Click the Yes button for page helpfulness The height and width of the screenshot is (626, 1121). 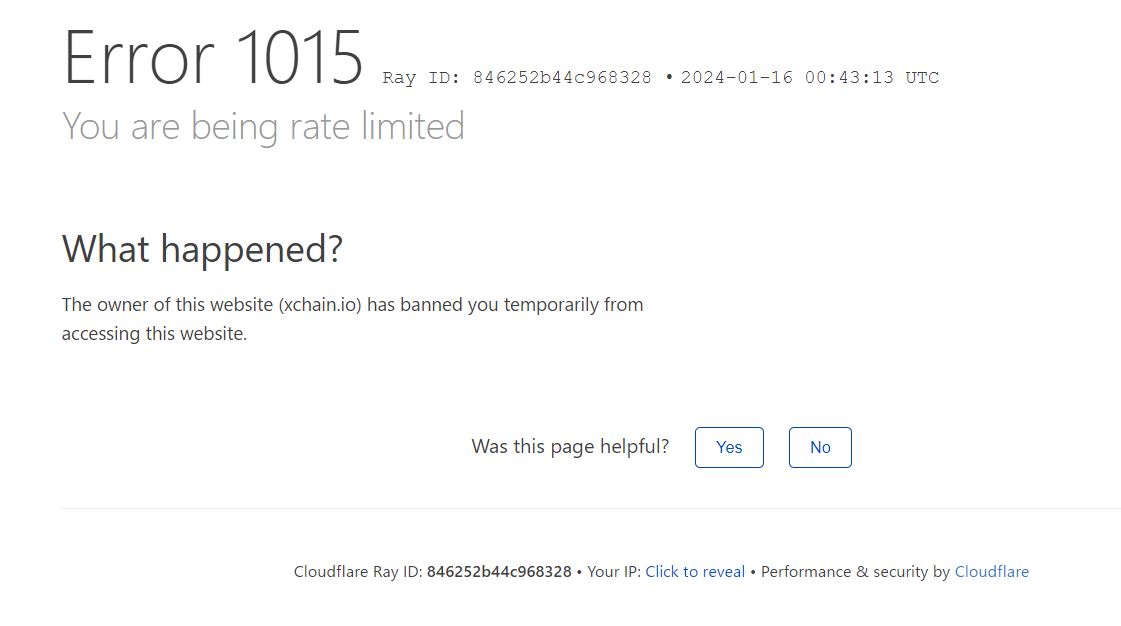click(729, 447)
